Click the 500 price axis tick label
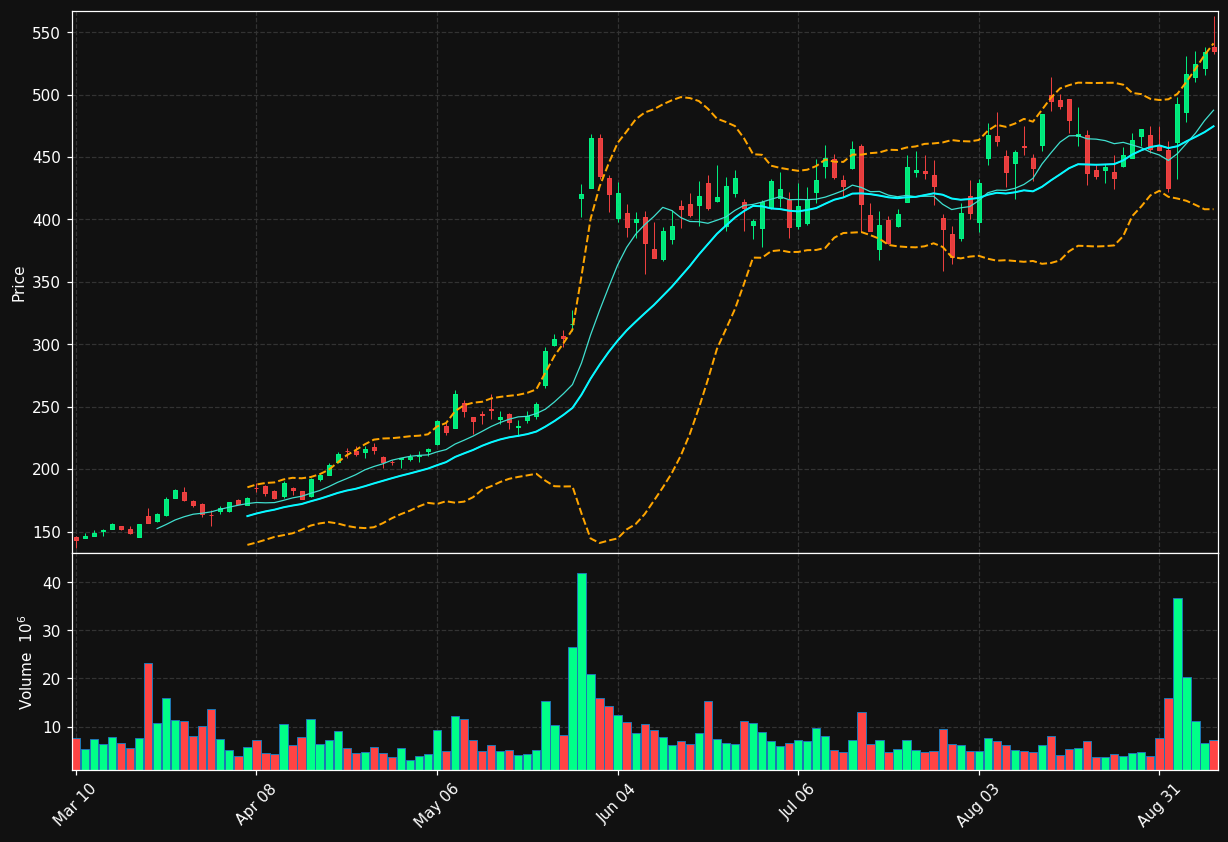 pyautogui.click(x=46, y=95)
